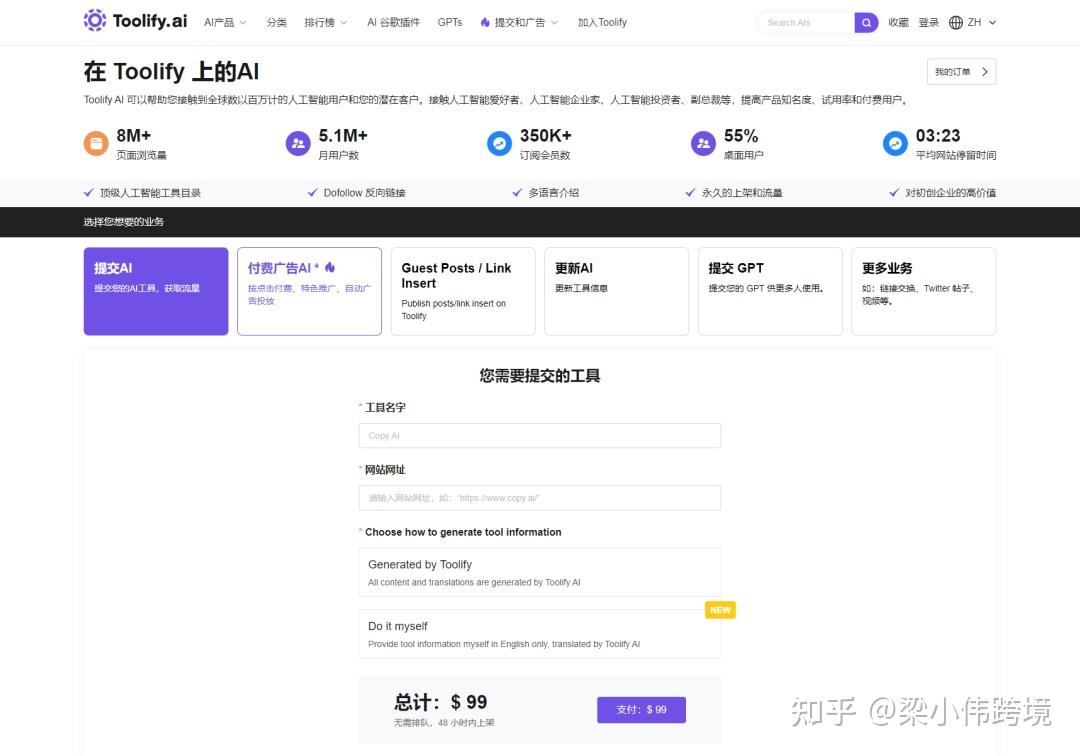Click the 支付 $99 payment button
This screenshot has width=1080, height=756.
click(641, 709)
